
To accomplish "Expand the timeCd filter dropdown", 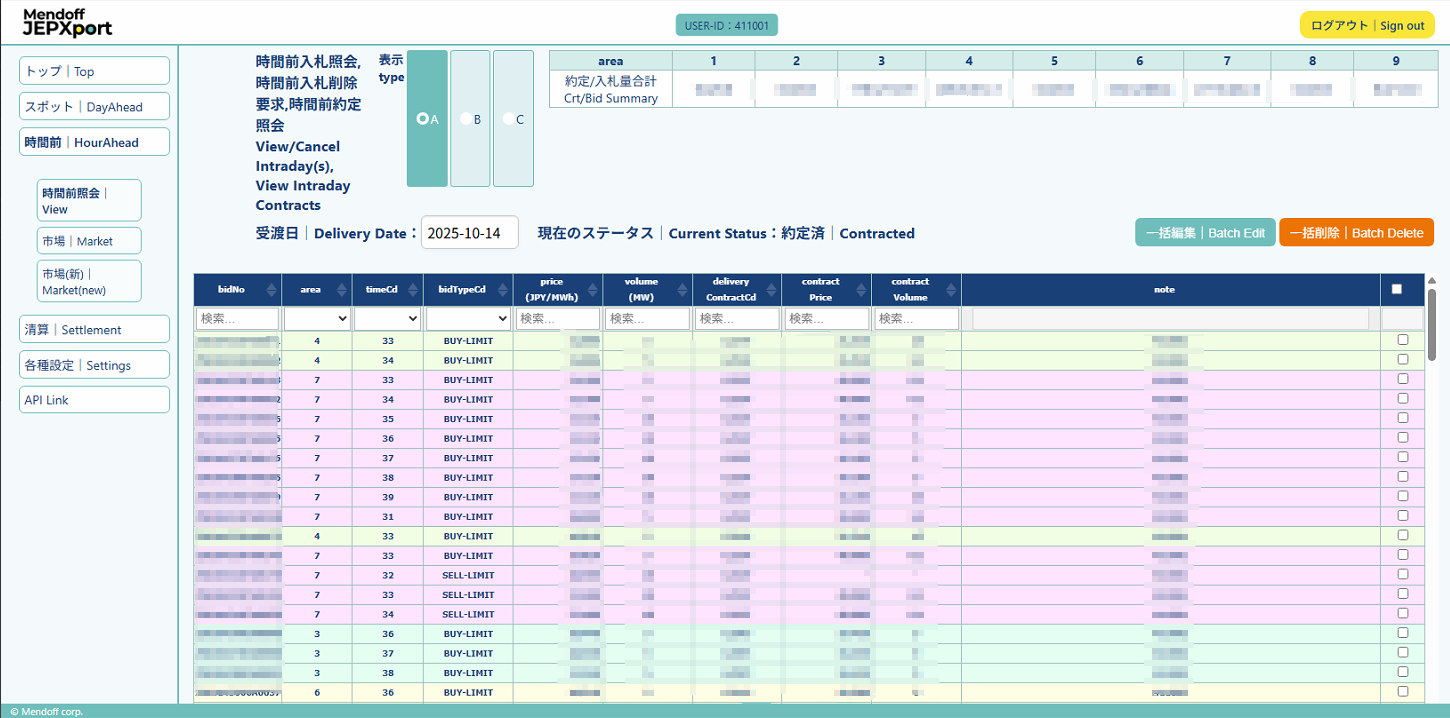I will (387, 318).
